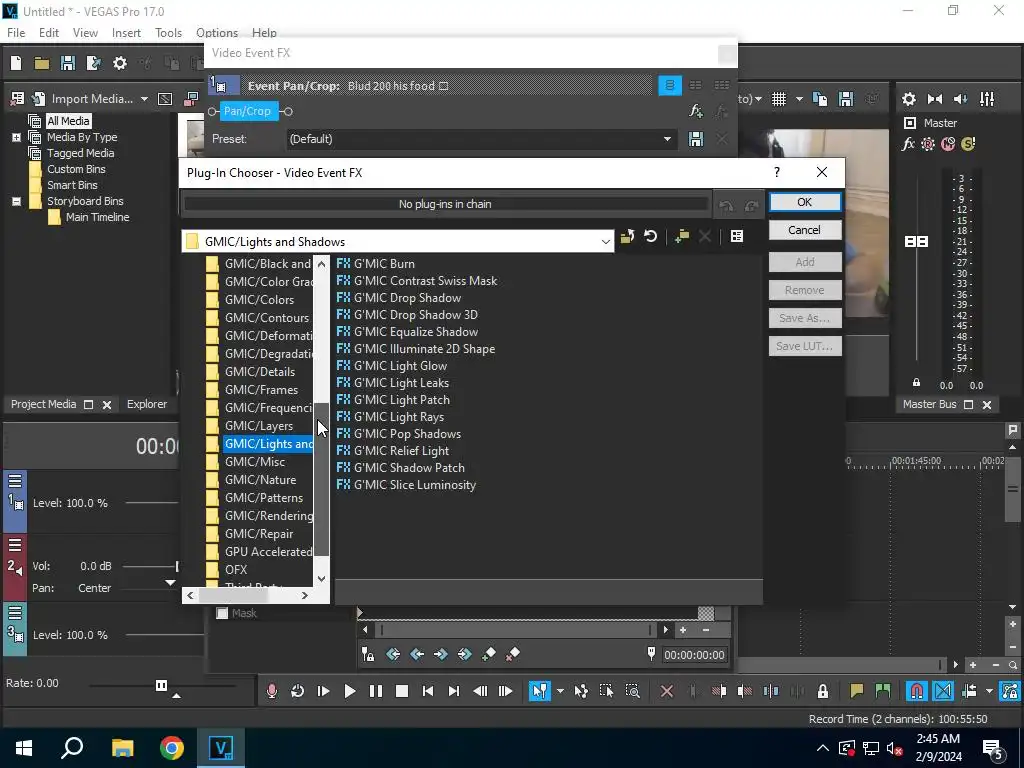Viewport: 1024px width, 768px height.
Task: Open plug-in chain FX add button
Action: [x=696, y=111]
